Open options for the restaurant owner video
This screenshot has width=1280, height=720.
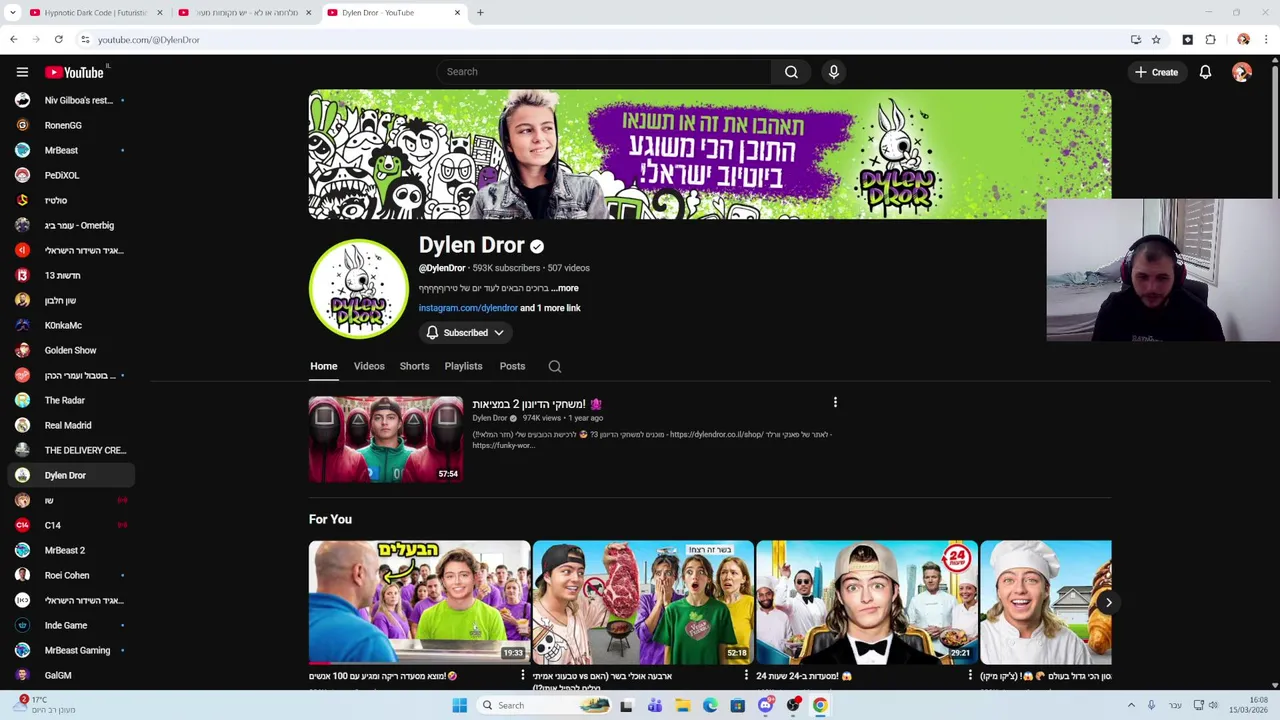click(x=522, y=676)
